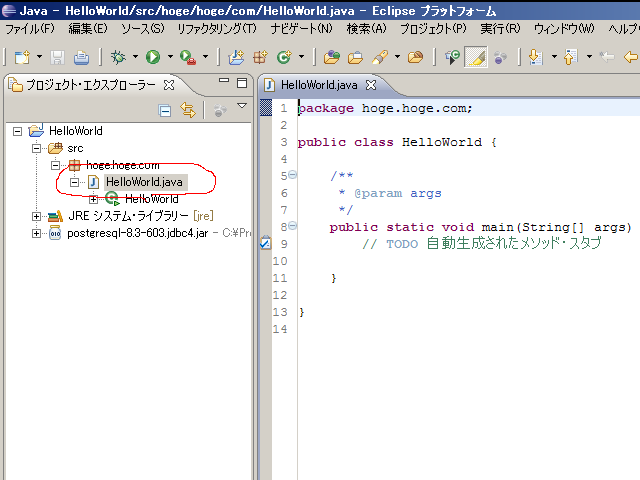This screenshot has height=480, width=640.
Task: Open the New Java Class dropdown arrow
Action: pos(301,57)
